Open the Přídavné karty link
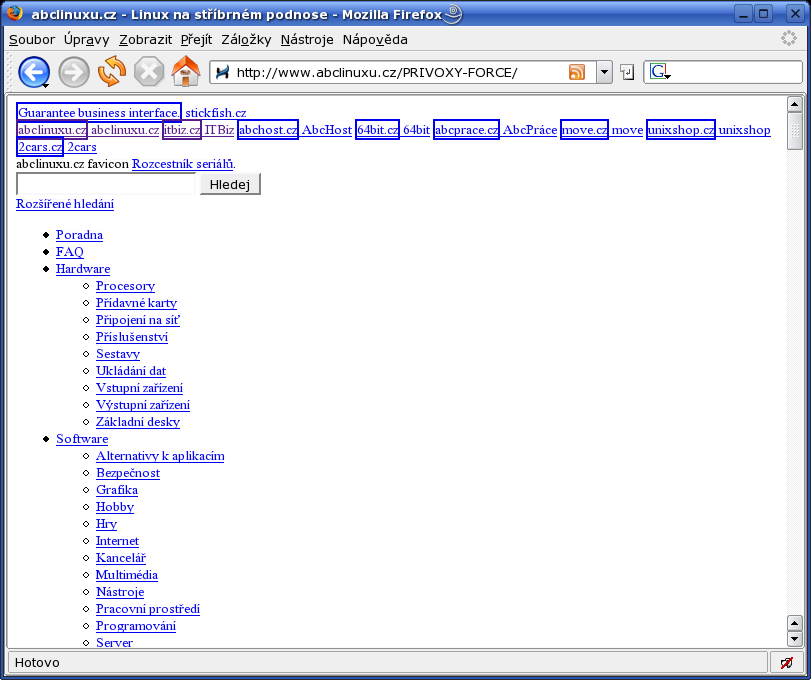The width and height of the screenshot is (811, 680). [x=137, y=303]
